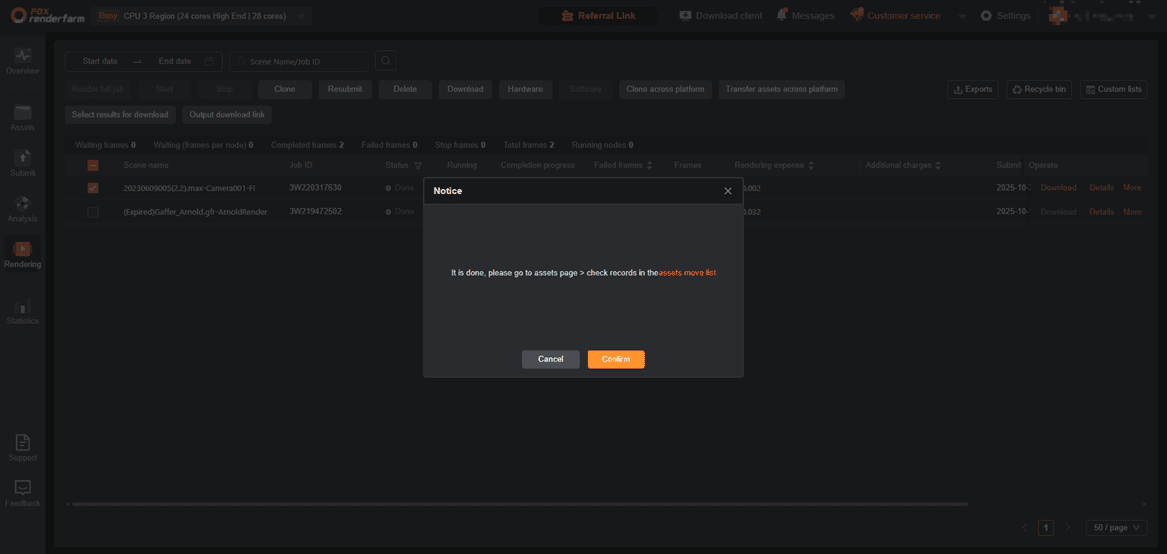Open the 50 / page dropdown
Viewport: 1167px width, 554px height.
coord(1116,528)
